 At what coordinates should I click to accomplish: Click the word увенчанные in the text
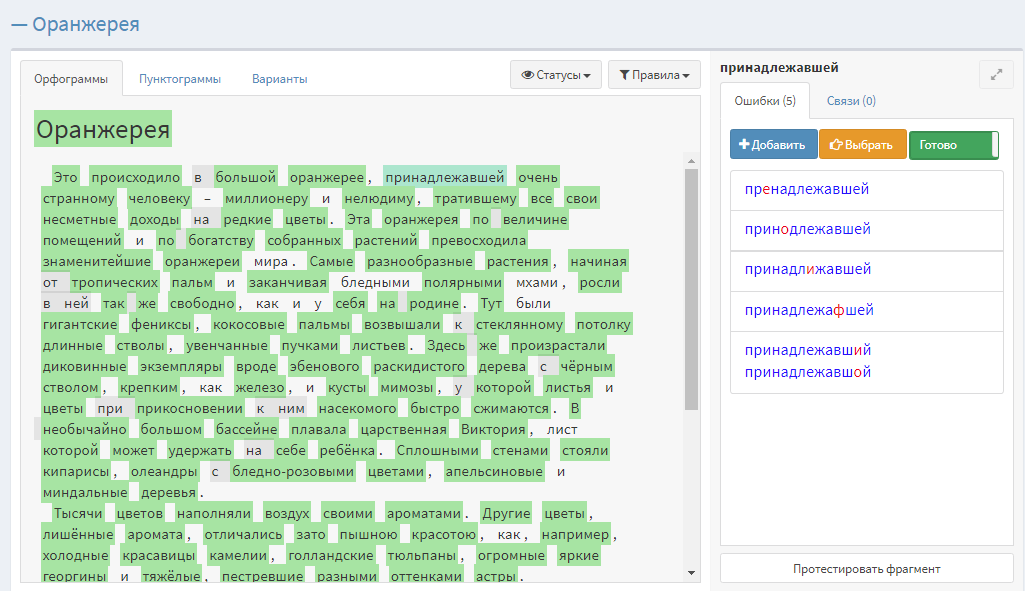pos(226,345)
